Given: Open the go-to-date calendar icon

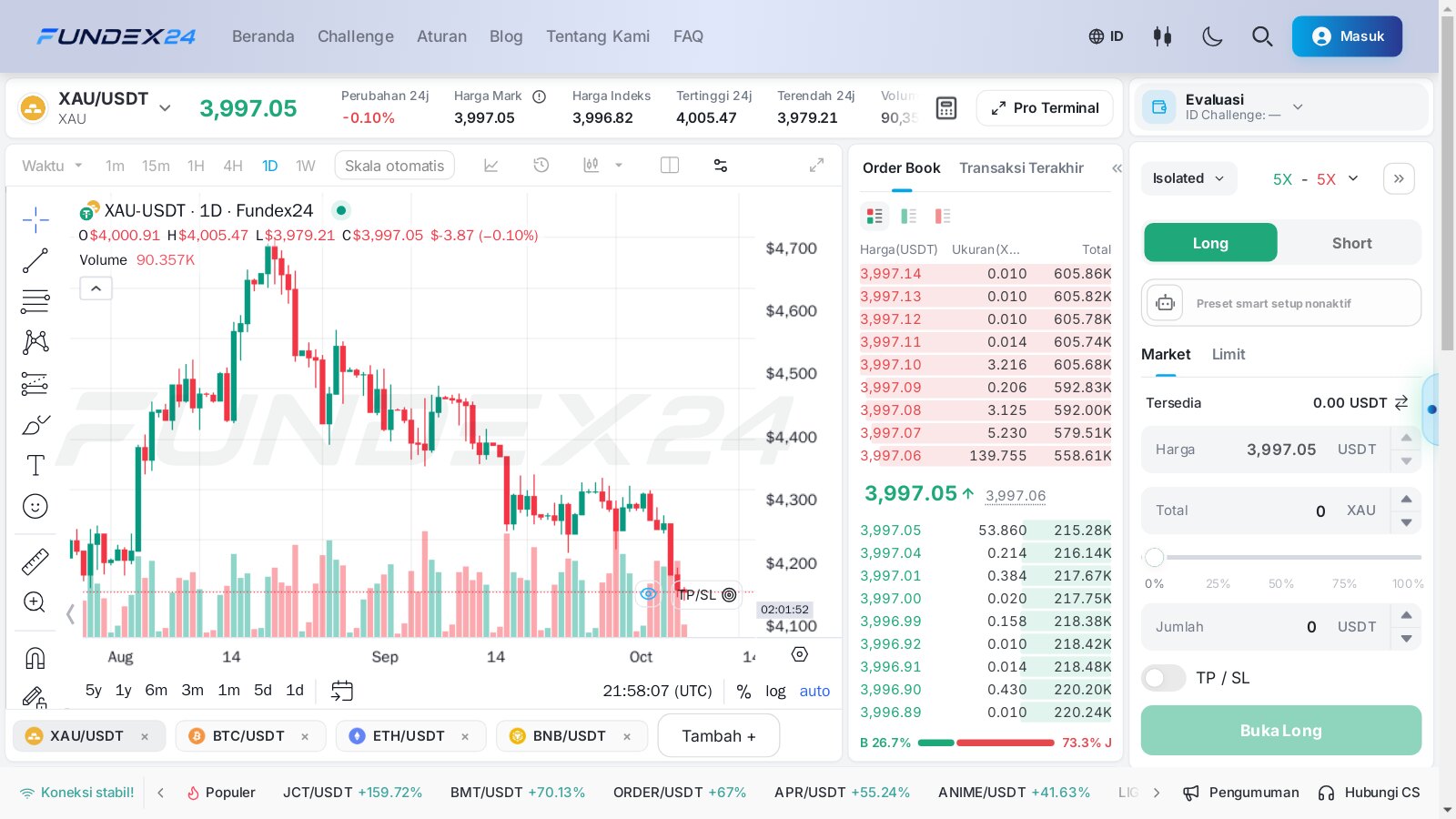Looking at the screenshot, I should (x=342, y=691).
